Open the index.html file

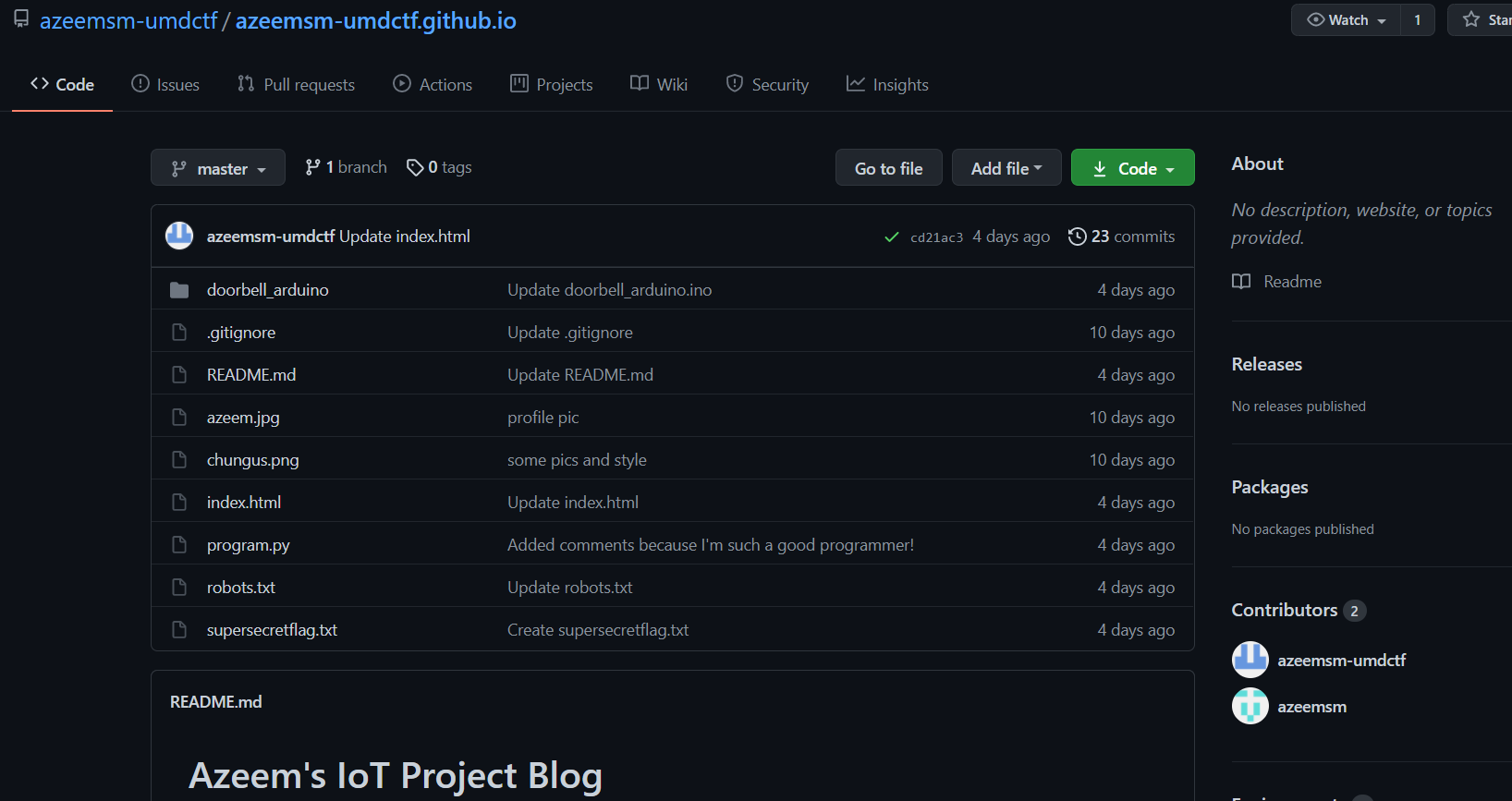(244, 503)
